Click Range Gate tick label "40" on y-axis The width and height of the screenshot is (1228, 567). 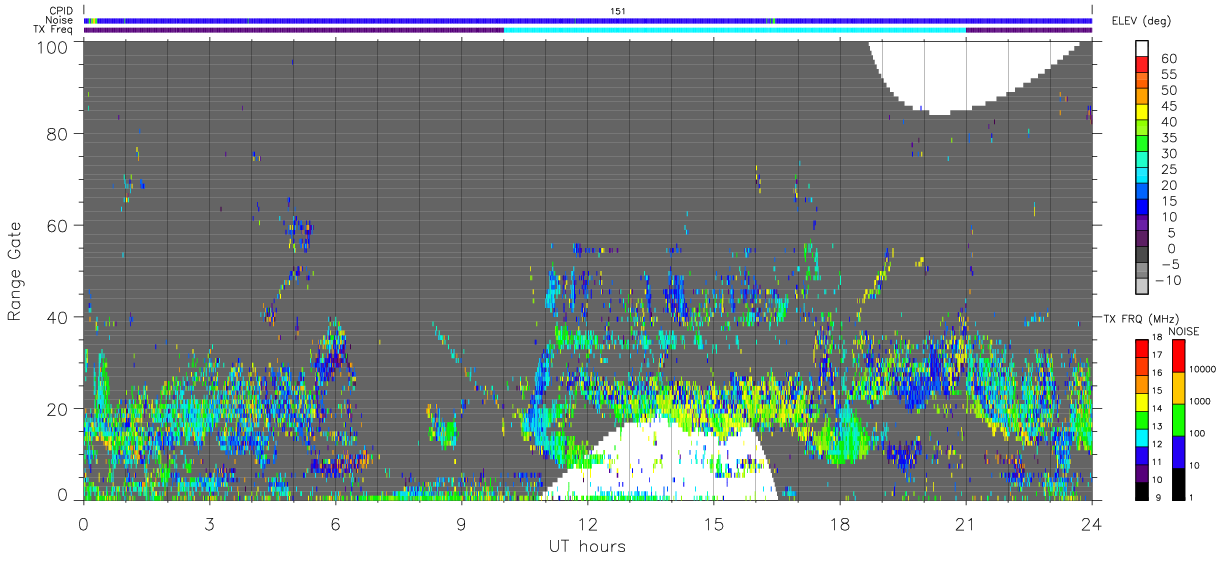[56, 317]
